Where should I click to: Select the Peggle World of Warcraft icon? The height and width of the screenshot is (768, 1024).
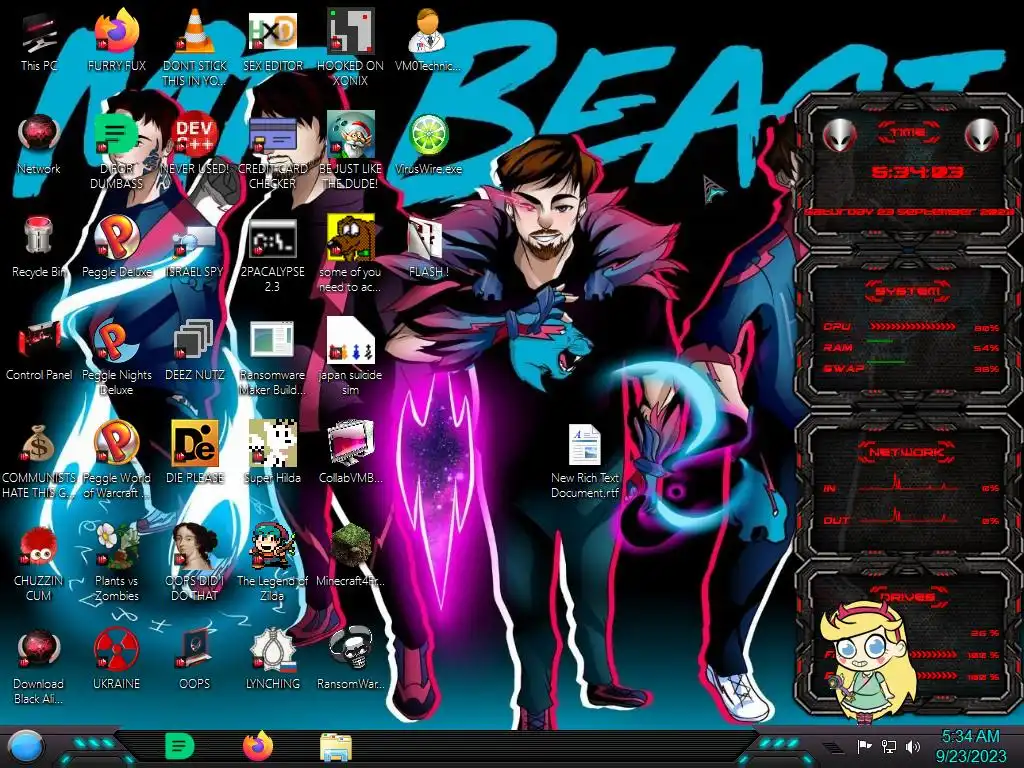[x=116, y=443]
